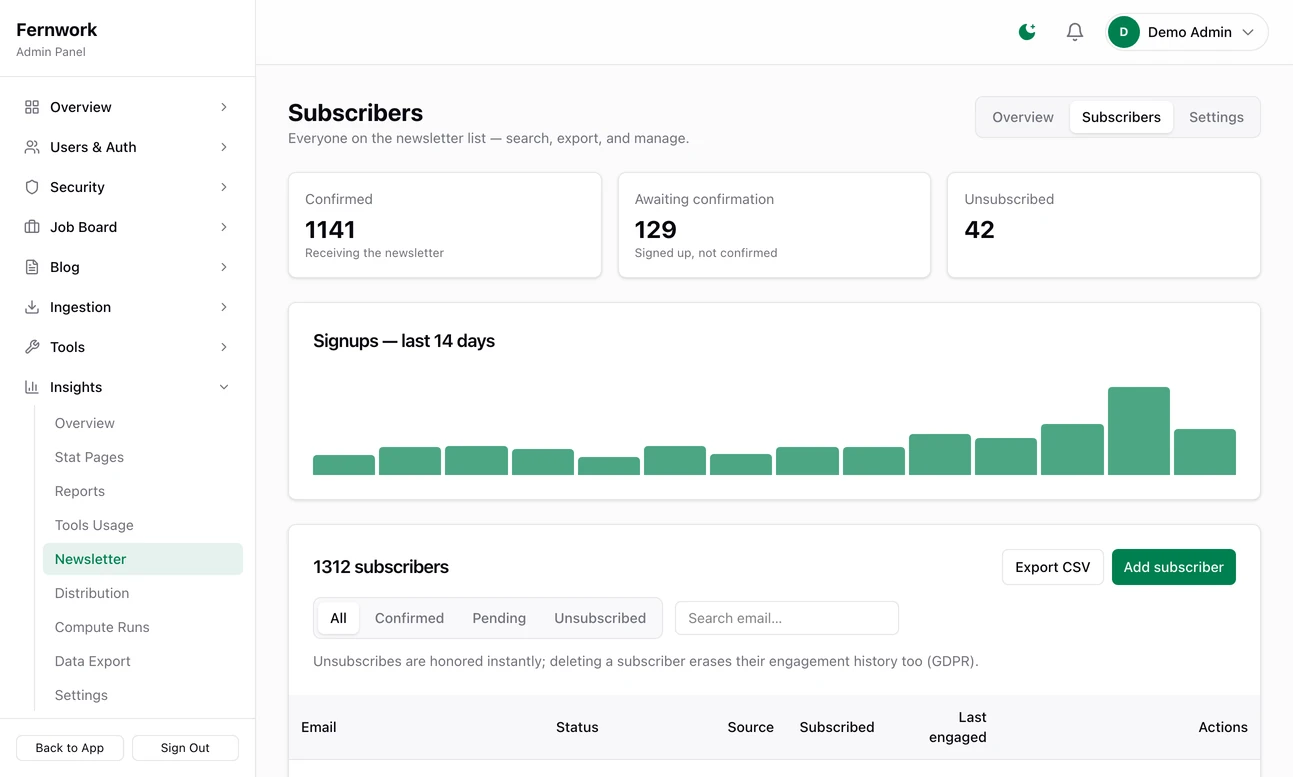Click the tallest signups chart bar

1139,431
